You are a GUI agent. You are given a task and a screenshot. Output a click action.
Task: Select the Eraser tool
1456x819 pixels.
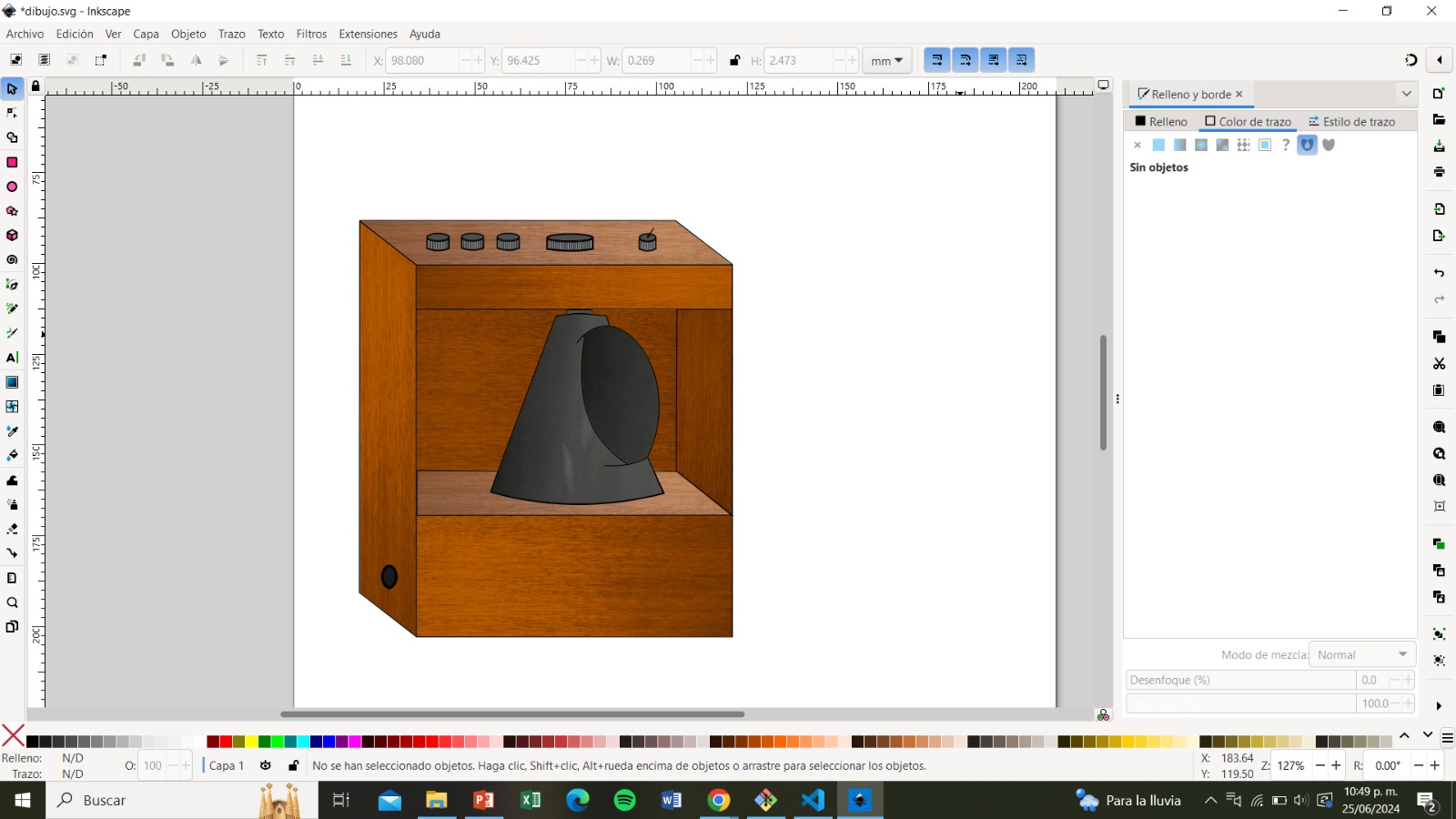pyautogui.click(x=12, y=529)
